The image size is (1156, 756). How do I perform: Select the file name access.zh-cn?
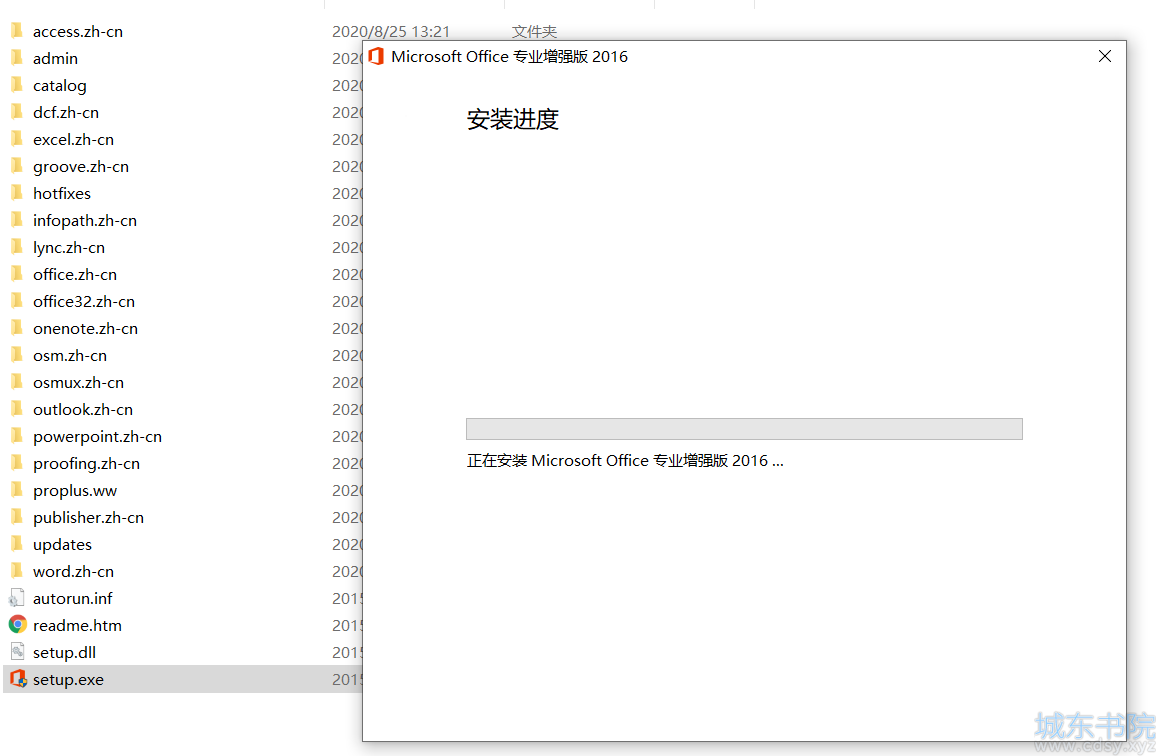tap(77, 32)
